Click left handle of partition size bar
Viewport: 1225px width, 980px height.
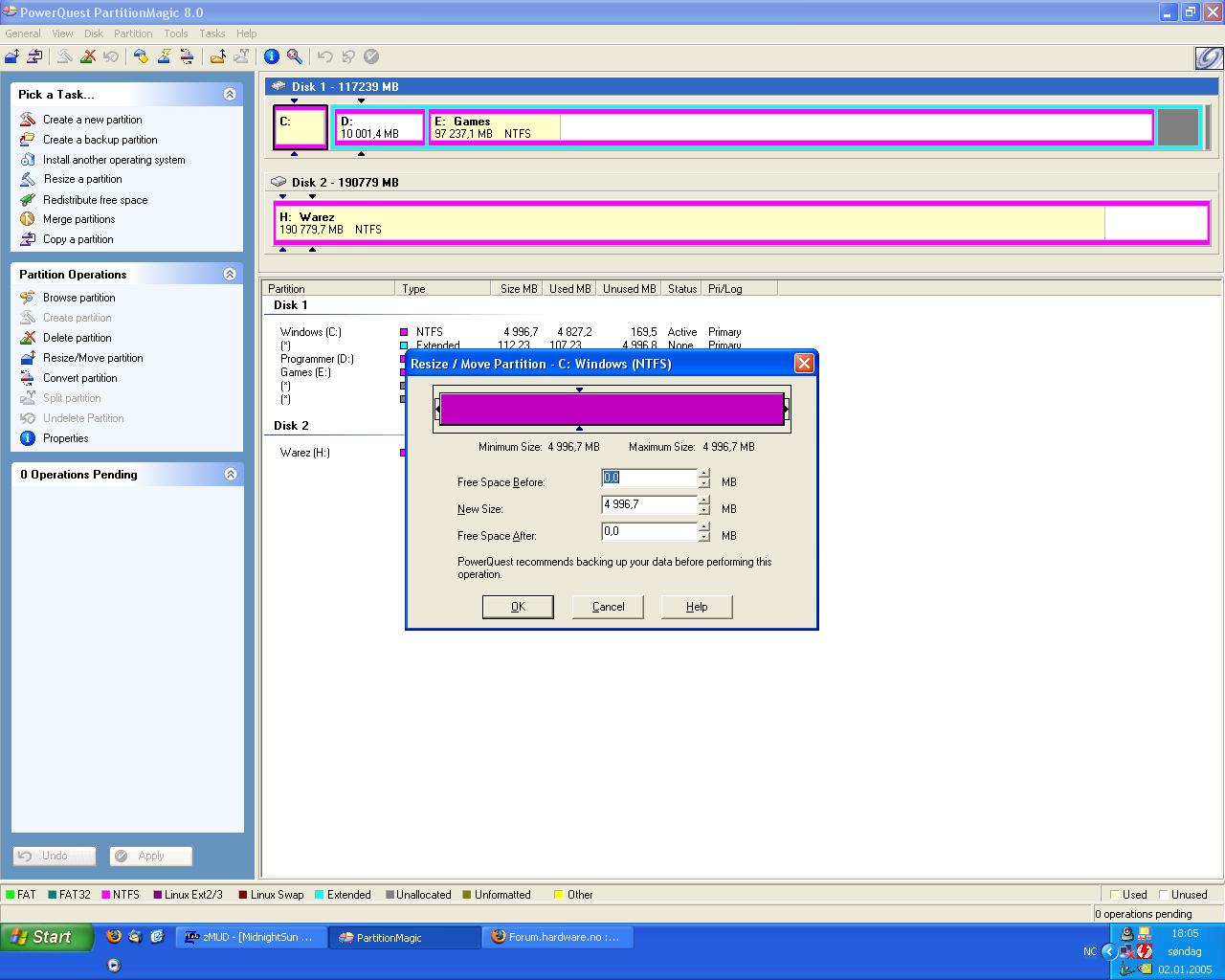point(437,410)
